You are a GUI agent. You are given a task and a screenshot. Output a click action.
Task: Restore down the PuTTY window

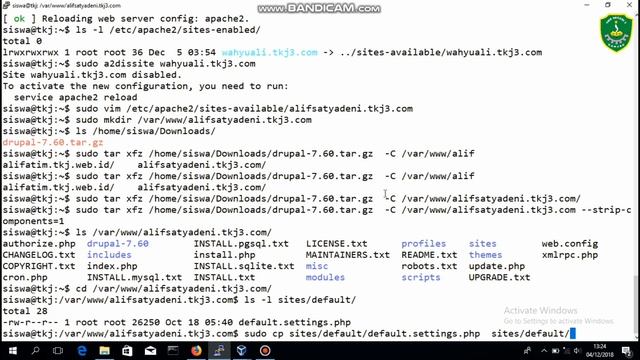[x=608, y=5]
